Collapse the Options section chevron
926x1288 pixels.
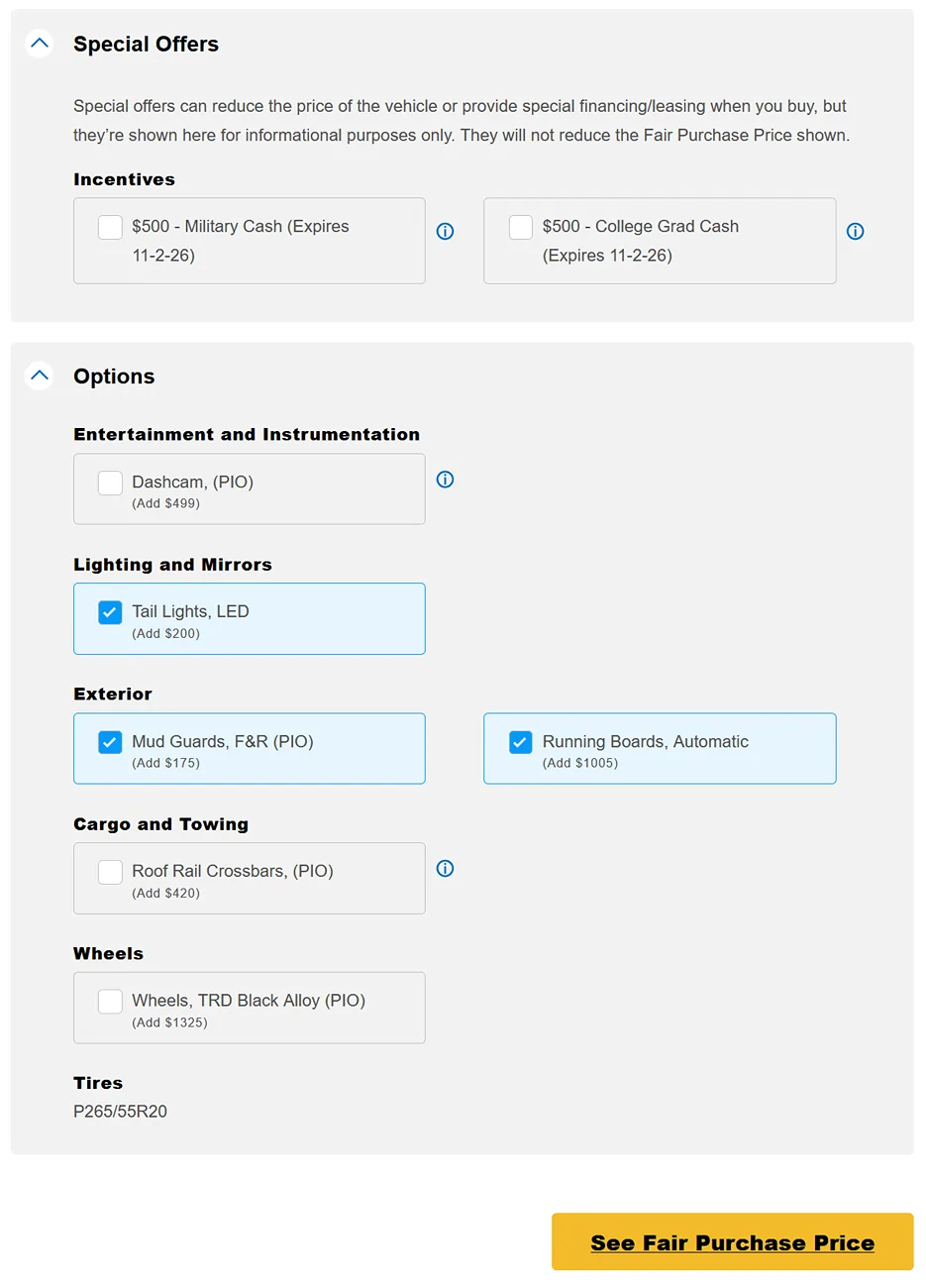point(40,376)
